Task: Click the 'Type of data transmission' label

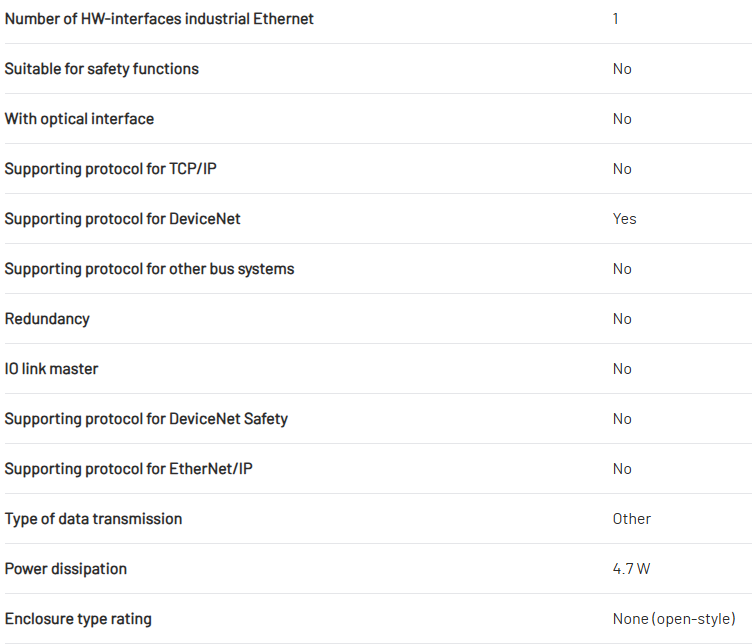Action: 93,519
